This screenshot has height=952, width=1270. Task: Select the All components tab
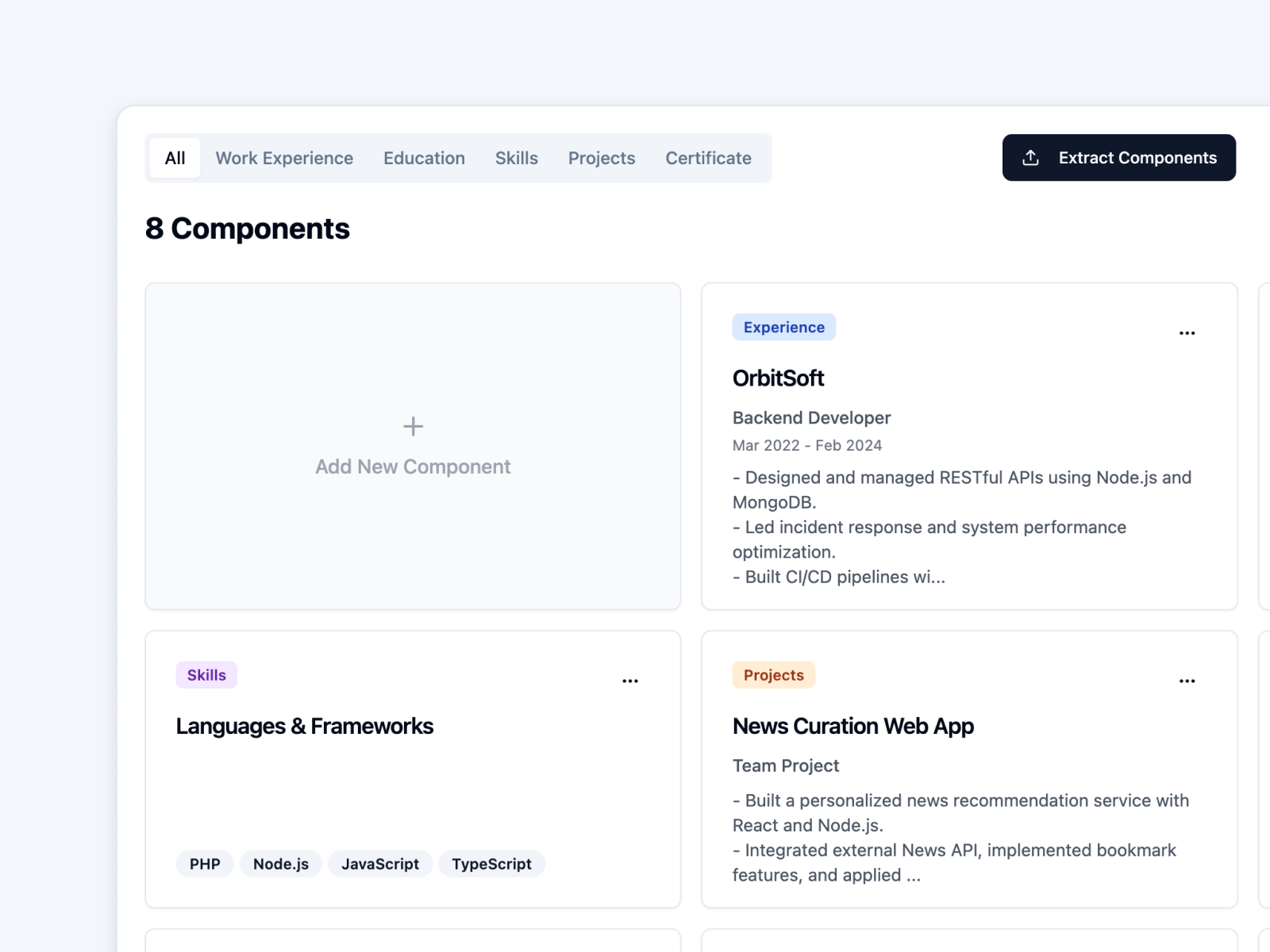pos(175,158)
